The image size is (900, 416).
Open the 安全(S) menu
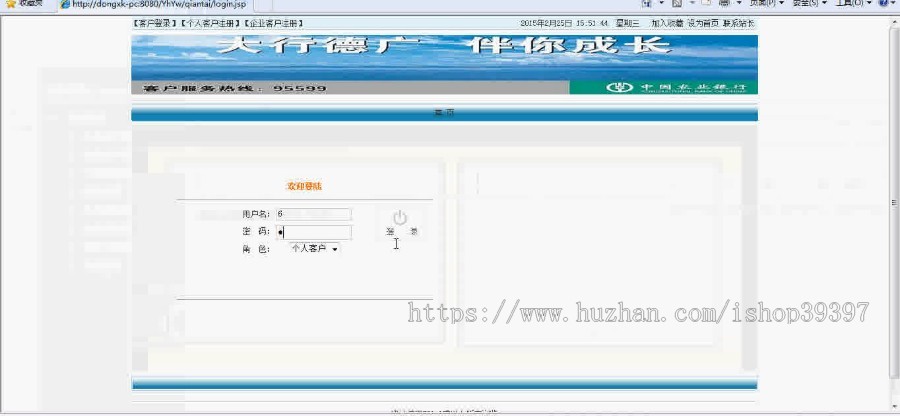809,3
